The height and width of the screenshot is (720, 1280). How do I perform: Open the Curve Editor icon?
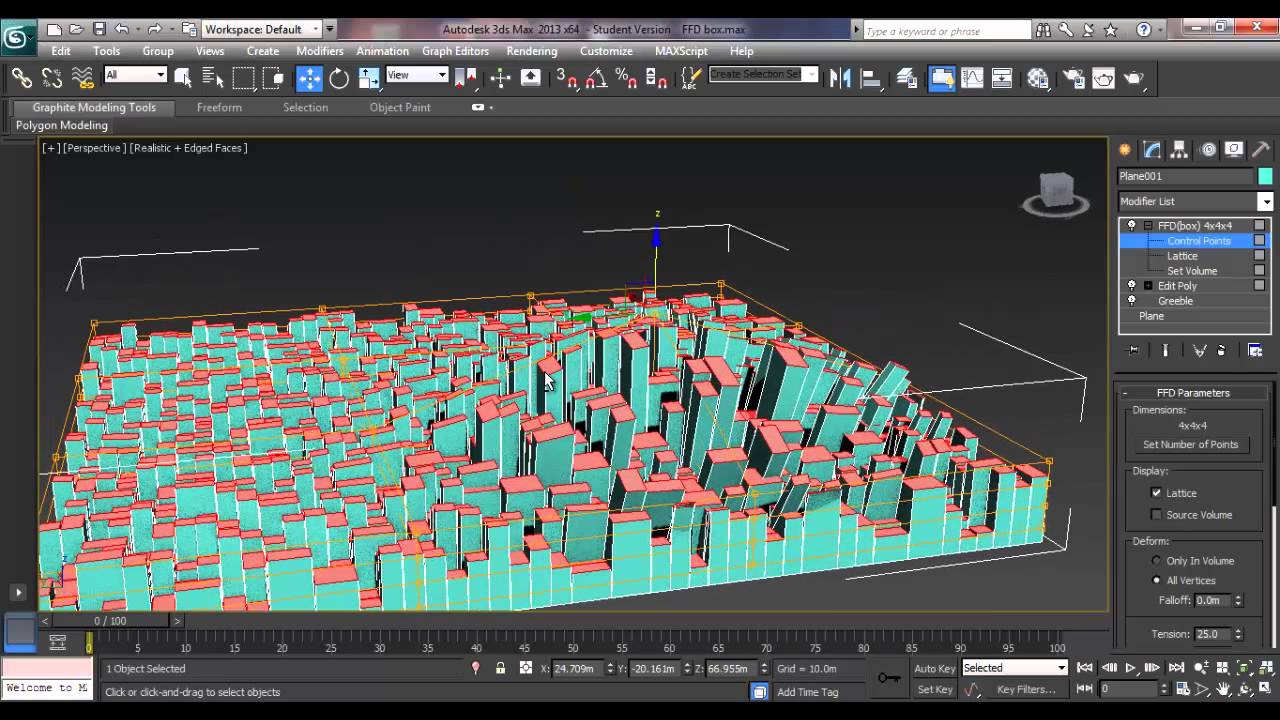(972, 78)
